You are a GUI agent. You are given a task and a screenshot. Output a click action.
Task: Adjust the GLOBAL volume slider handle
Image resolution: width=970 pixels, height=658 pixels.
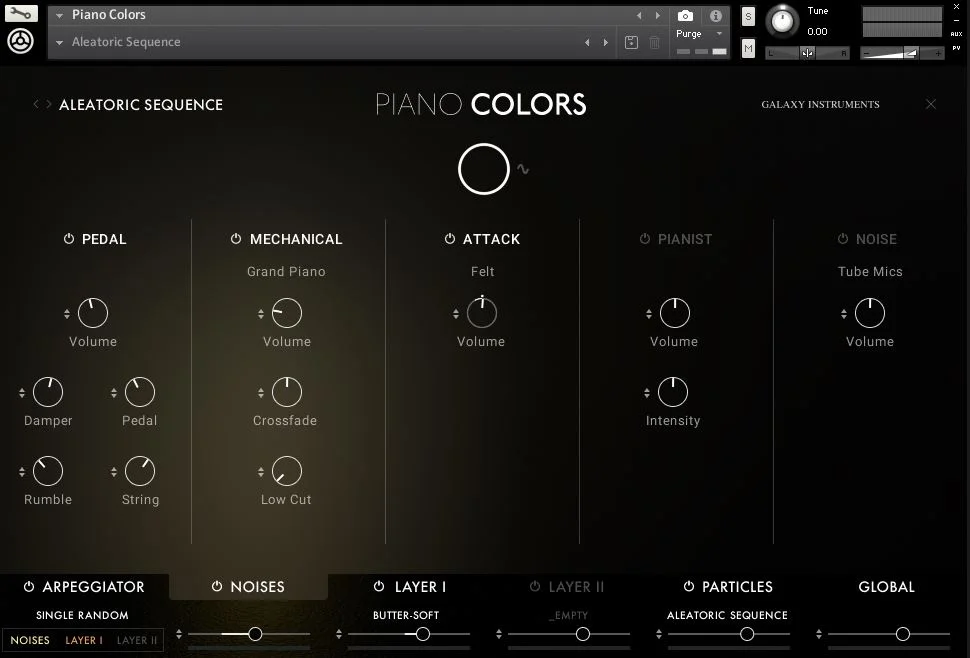[x=903, y=634]
